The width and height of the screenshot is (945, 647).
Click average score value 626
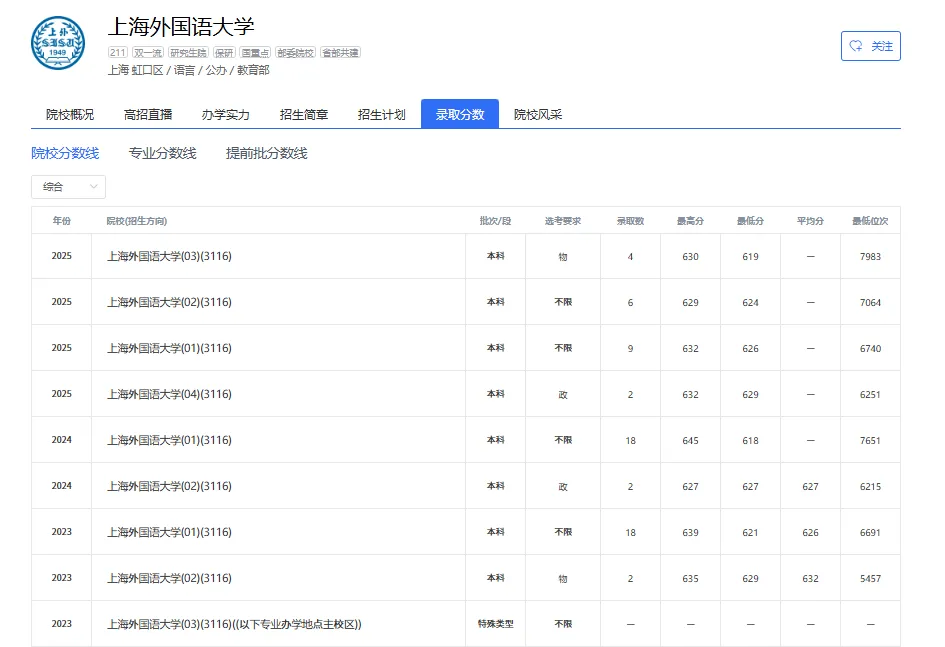(x=810, y=533)
